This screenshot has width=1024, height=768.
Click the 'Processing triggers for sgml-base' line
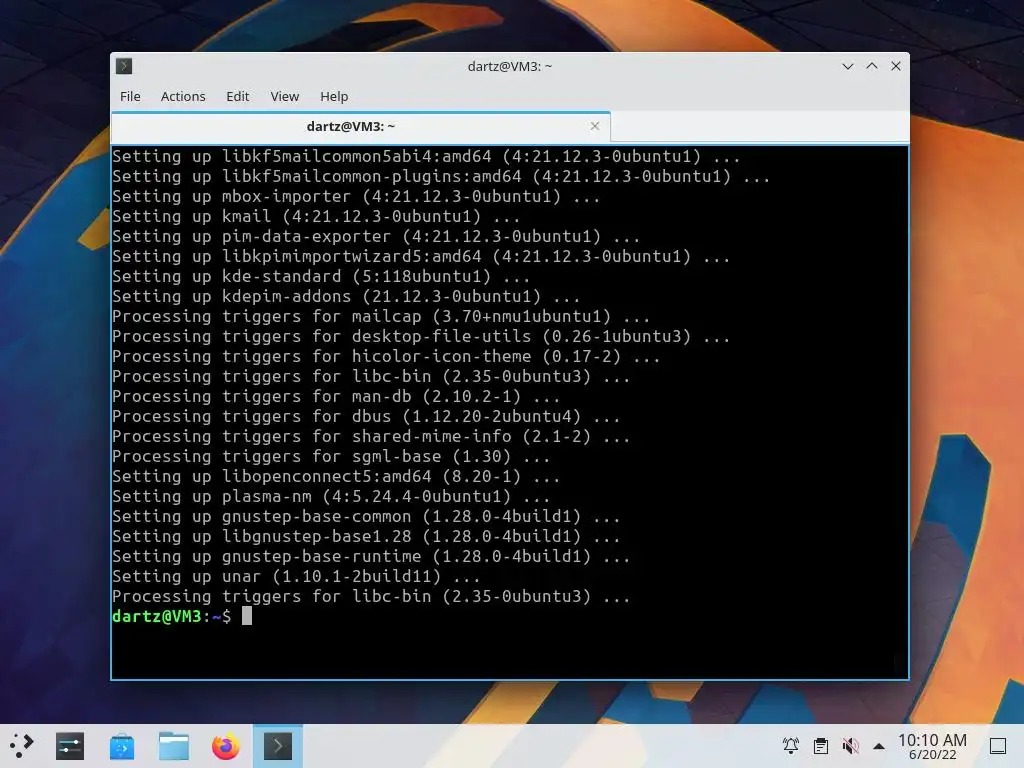pyautogui.click(x=331, y=456)
